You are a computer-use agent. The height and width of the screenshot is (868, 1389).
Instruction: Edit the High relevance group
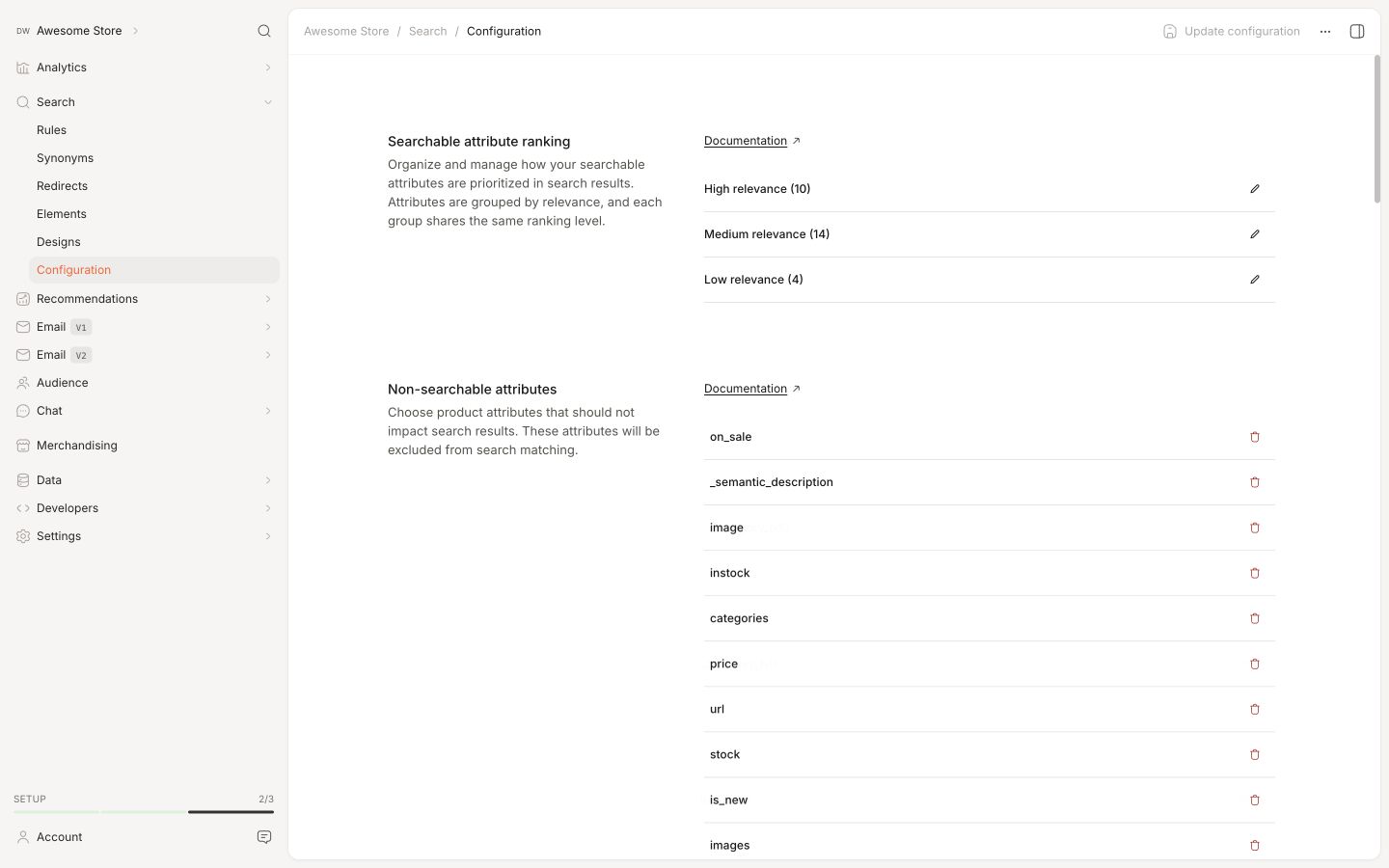coord(1255,189)
